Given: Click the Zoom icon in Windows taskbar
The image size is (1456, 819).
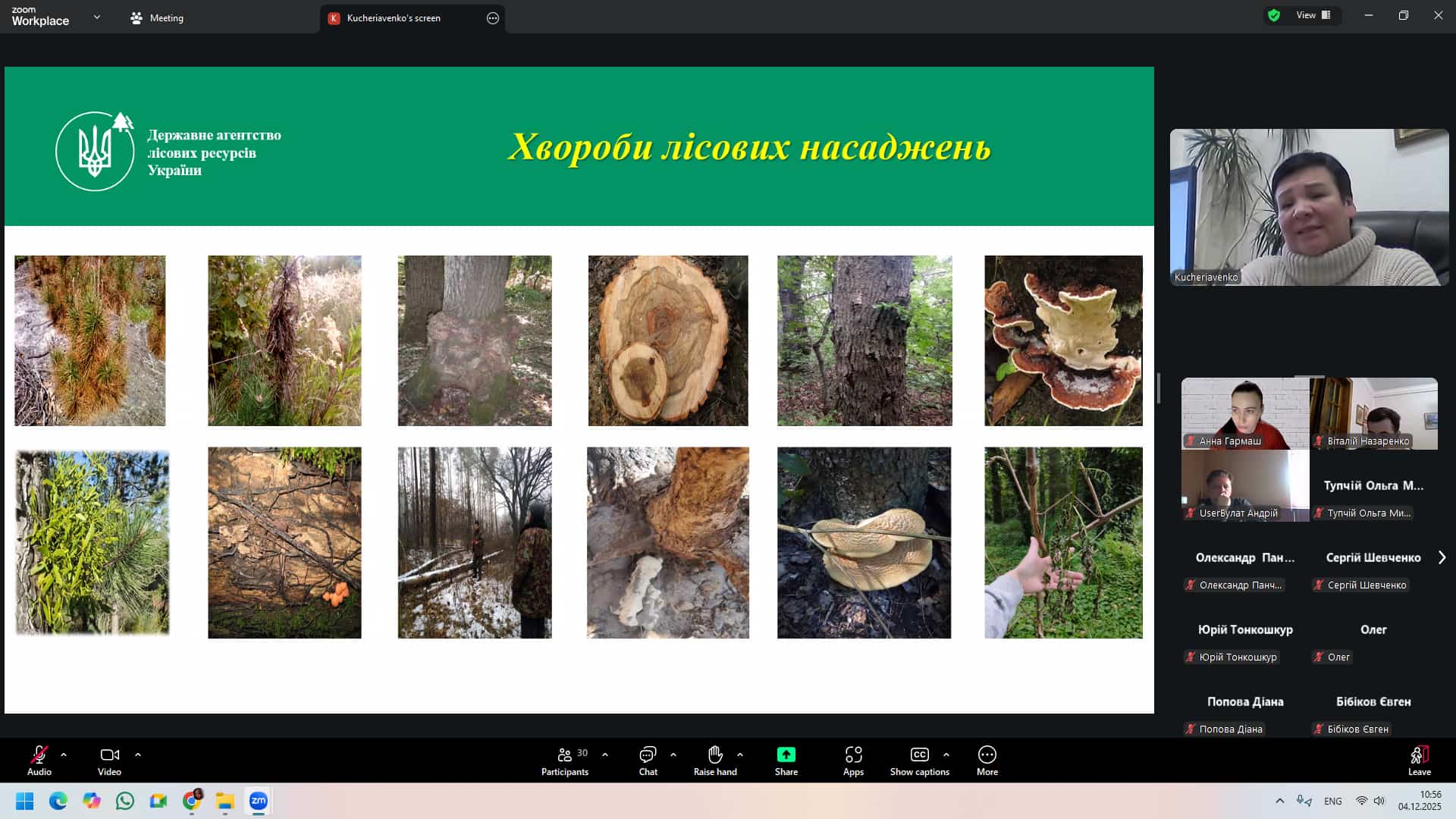Looking at the screenshot, I should pyautogui.click(x=259, y=801).
